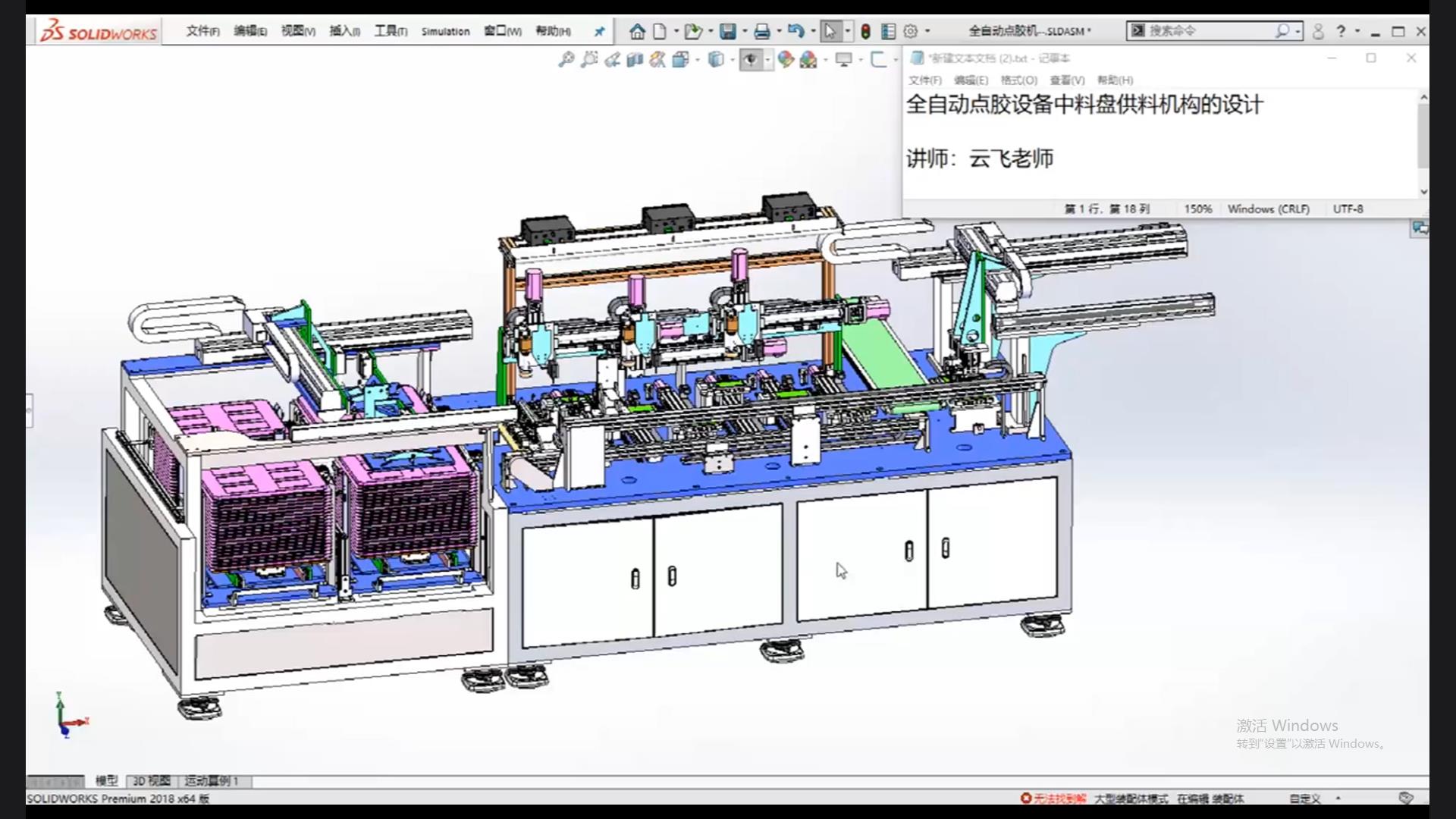This screenshot has width=1456, height=819.
Task: Toggle the Hide/Show Items eye icon
Action: pyautogui.click(x=751, y=59)
